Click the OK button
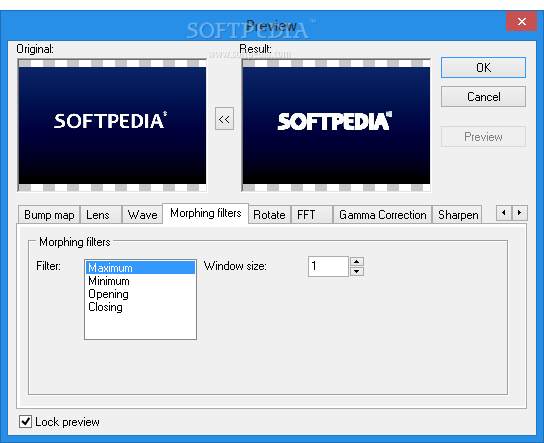Screen dimensions: 544x443 tap(483, 67)
